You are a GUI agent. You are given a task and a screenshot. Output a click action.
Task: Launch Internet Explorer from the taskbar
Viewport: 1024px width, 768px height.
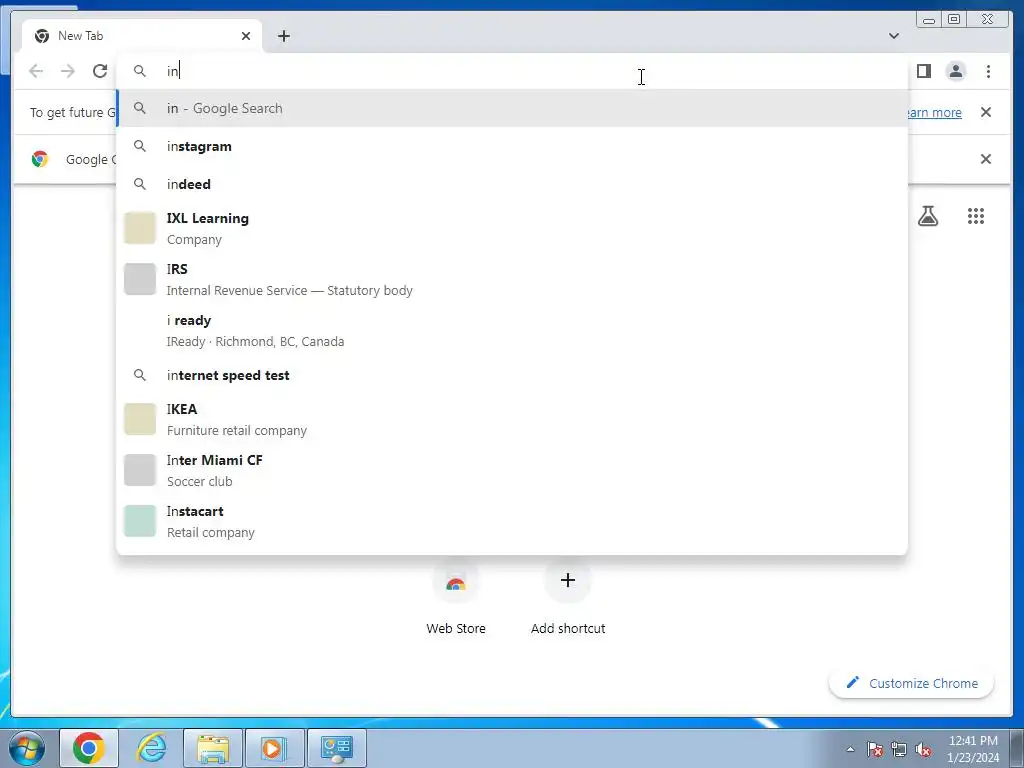[151, 748]
